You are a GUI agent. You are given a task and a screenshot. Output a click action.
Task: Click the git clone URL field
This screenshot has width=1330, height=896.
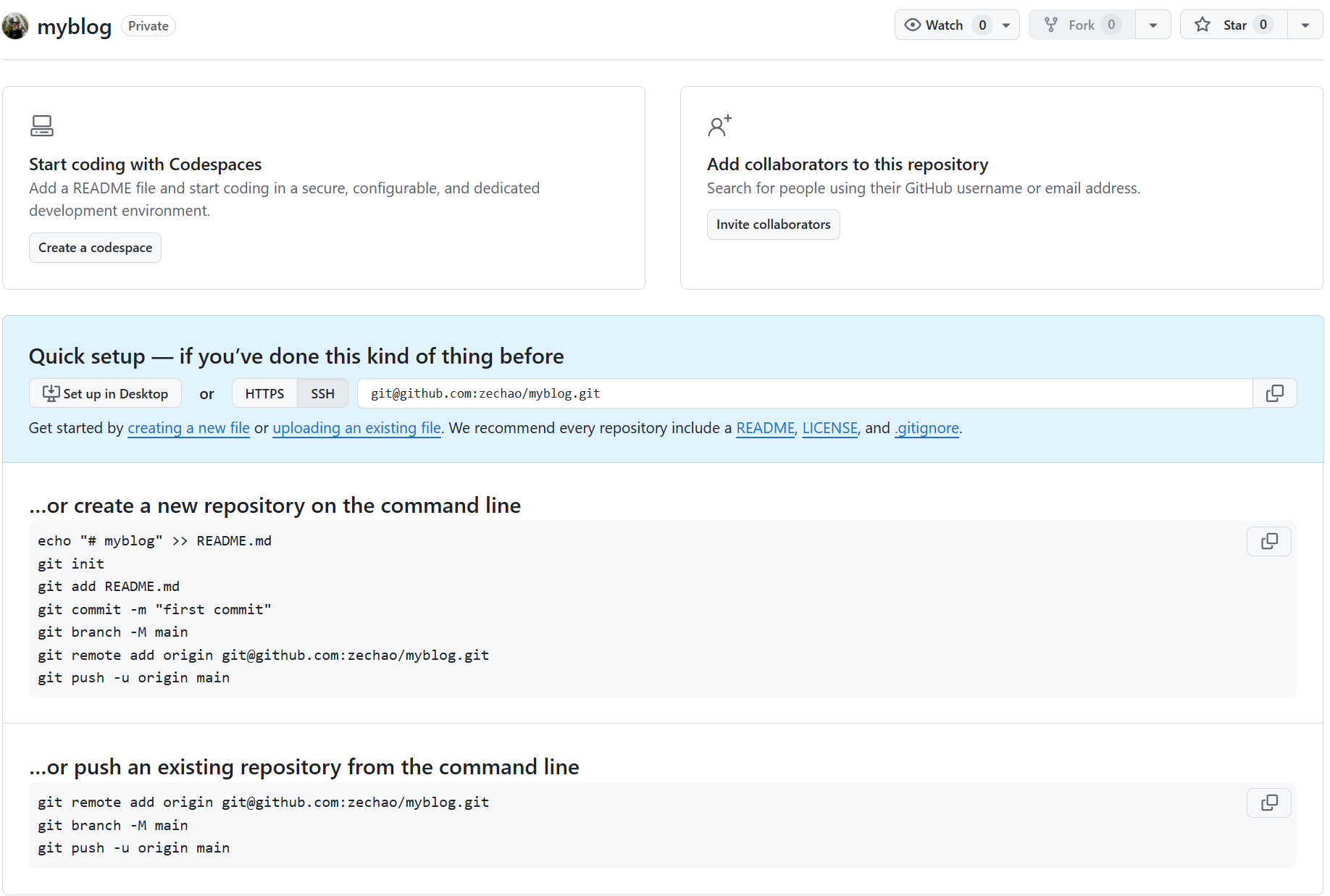coord(805,393)
